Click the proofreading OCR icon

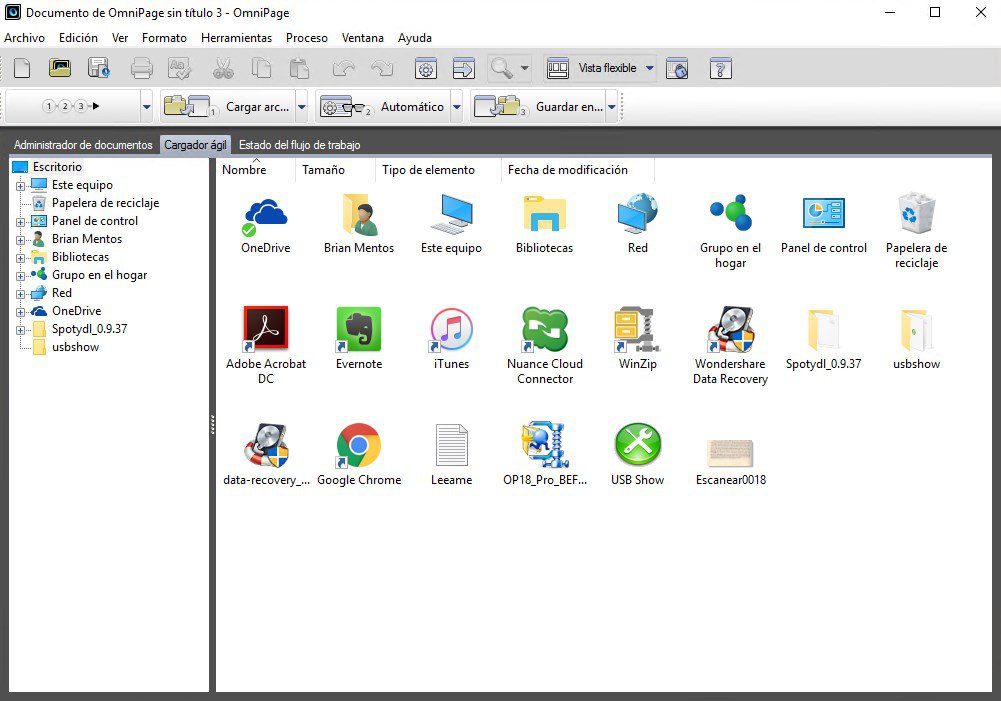(180, 68)
